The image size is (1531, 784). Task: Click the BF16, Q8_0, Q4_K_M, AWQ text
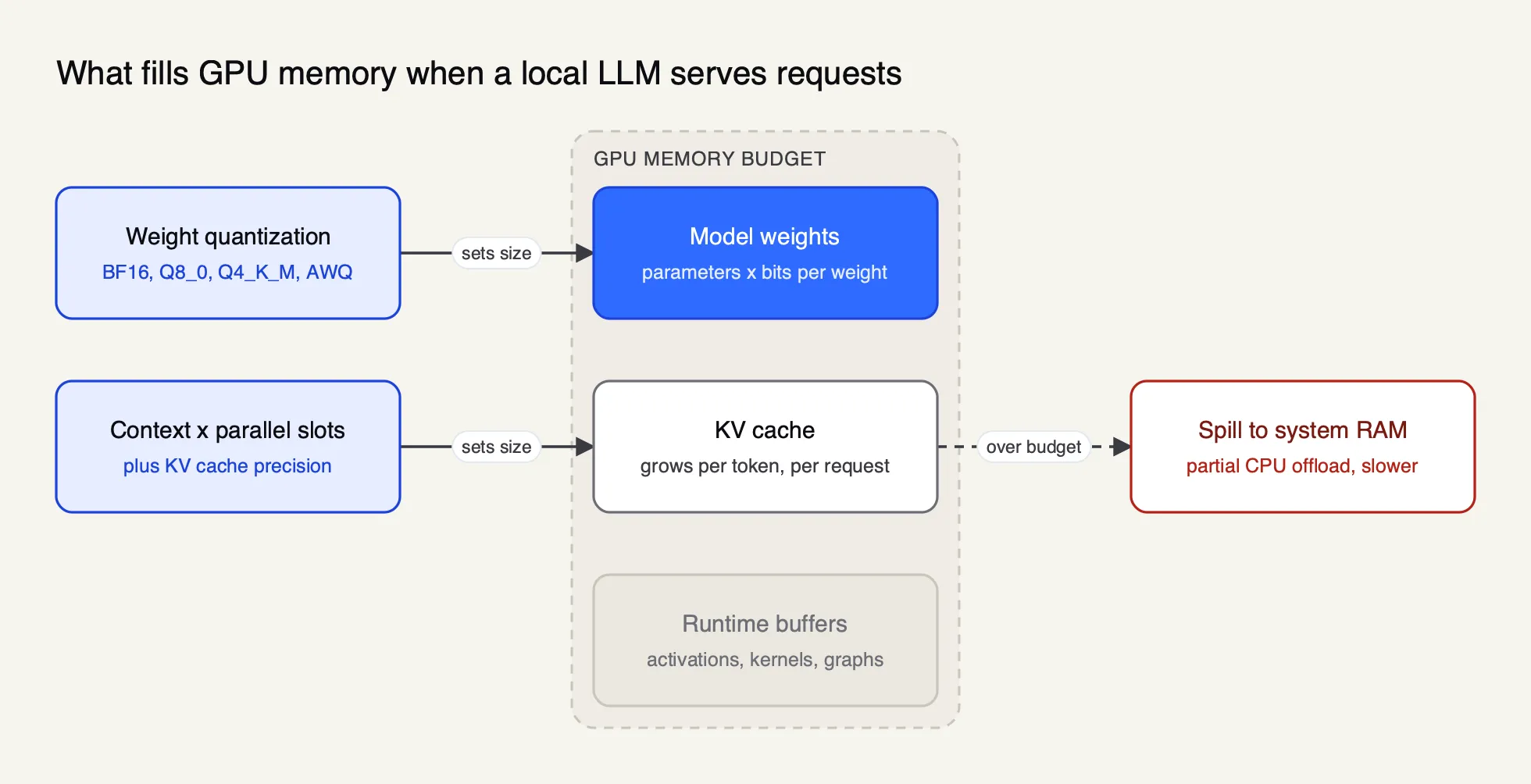(227, 273)
